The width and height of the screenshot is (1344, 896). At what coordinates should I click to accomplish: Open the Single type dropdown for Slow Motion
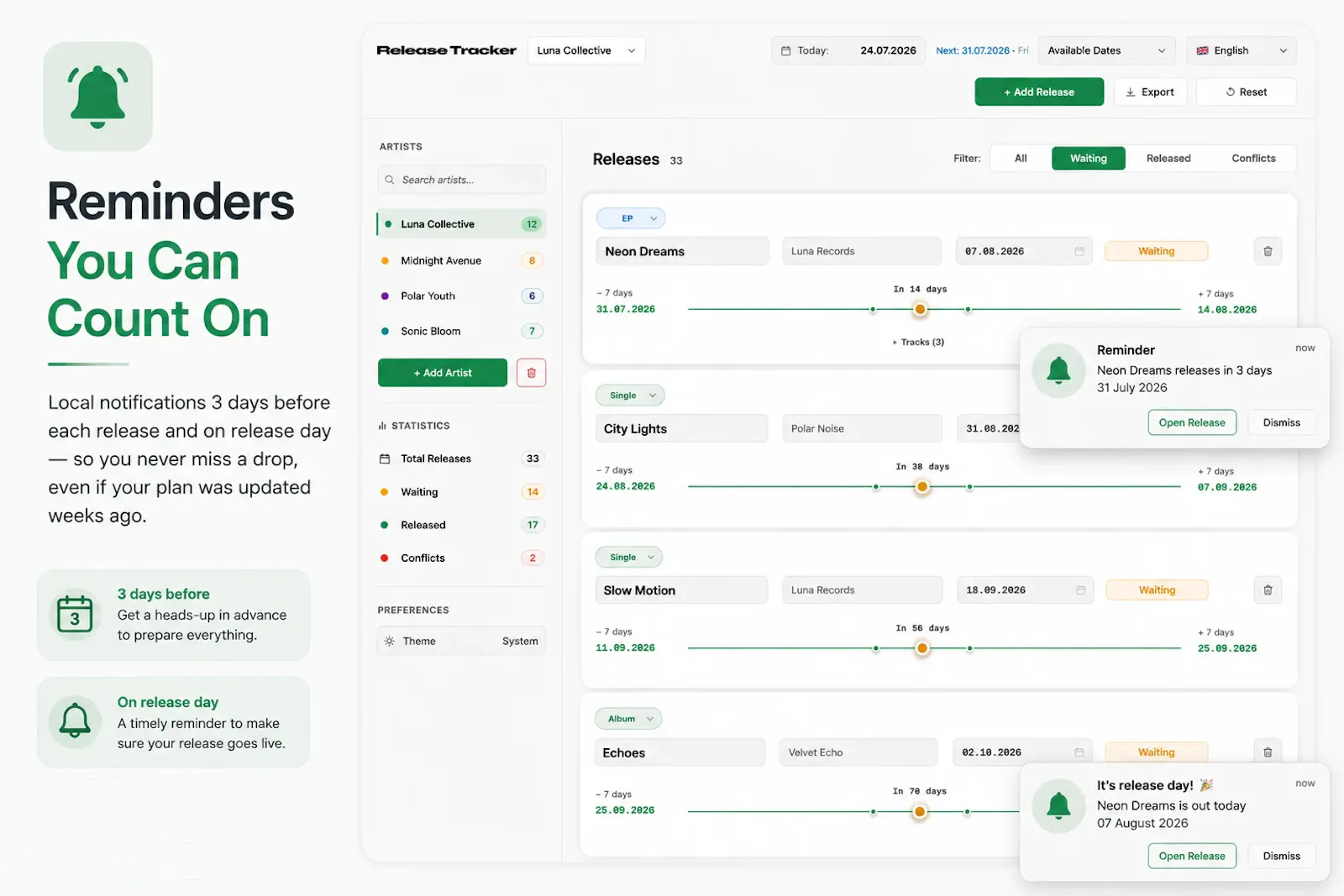point(630,558)
